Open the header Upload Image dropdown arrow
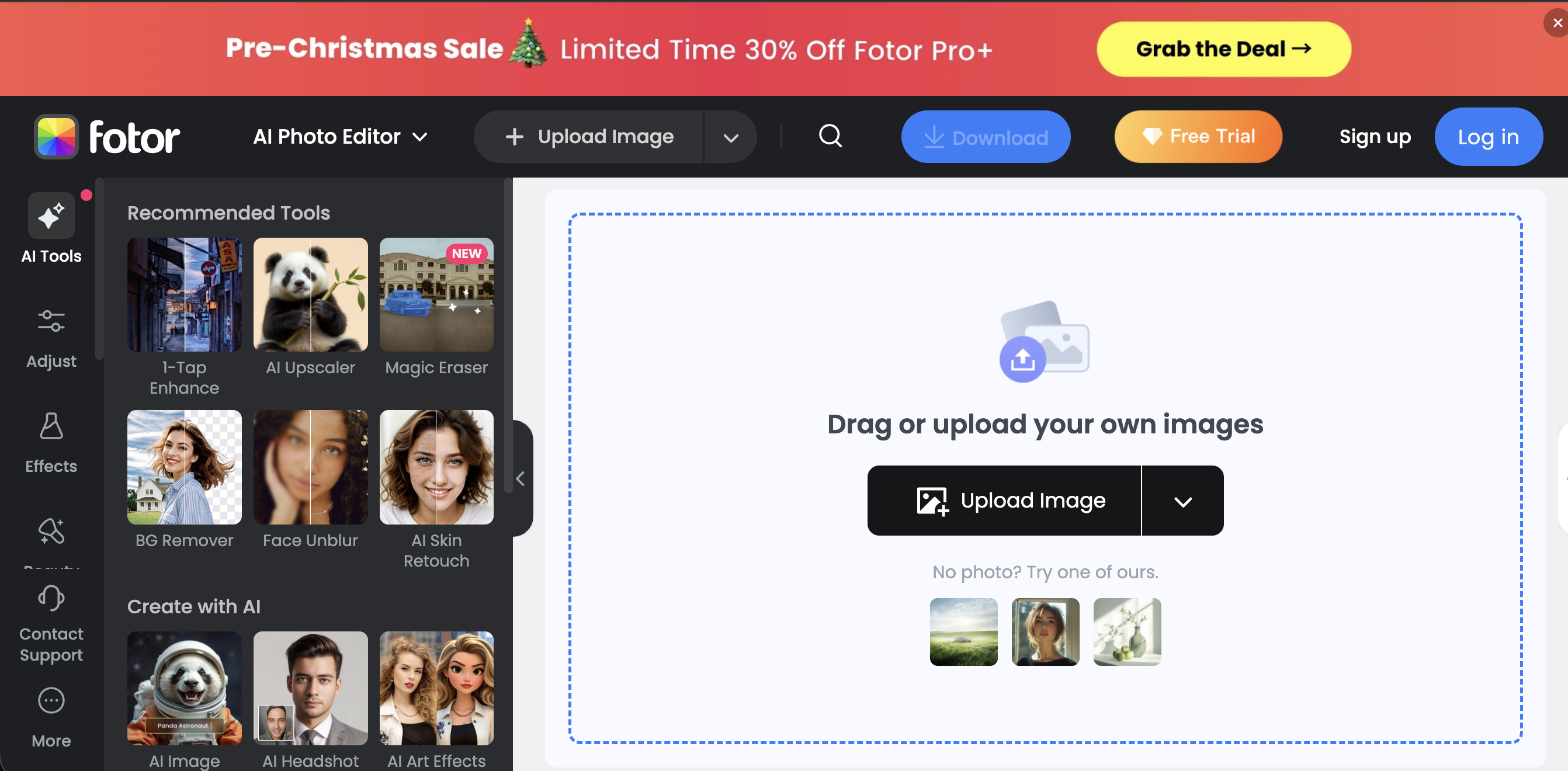The height and width of the screenshot is (771, 1568). click(730, 137)
